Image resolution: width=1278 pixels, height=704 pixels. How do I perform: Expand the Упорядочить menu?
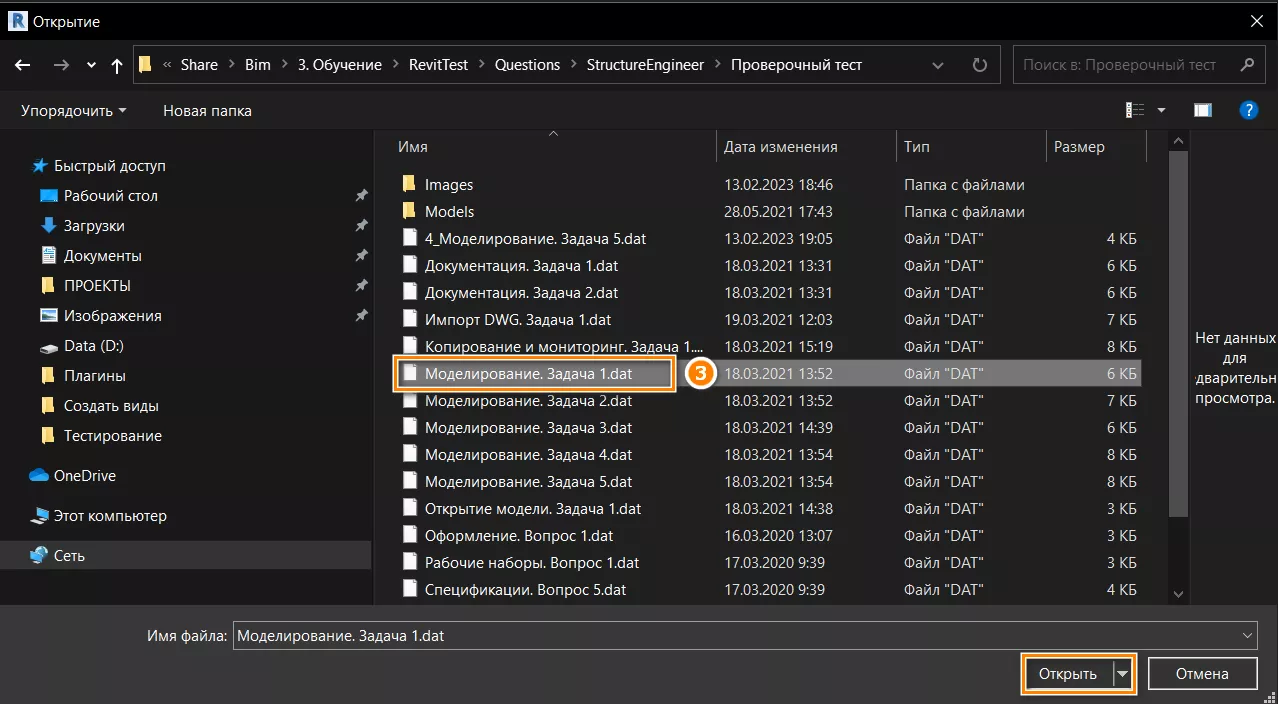point(73,111)
